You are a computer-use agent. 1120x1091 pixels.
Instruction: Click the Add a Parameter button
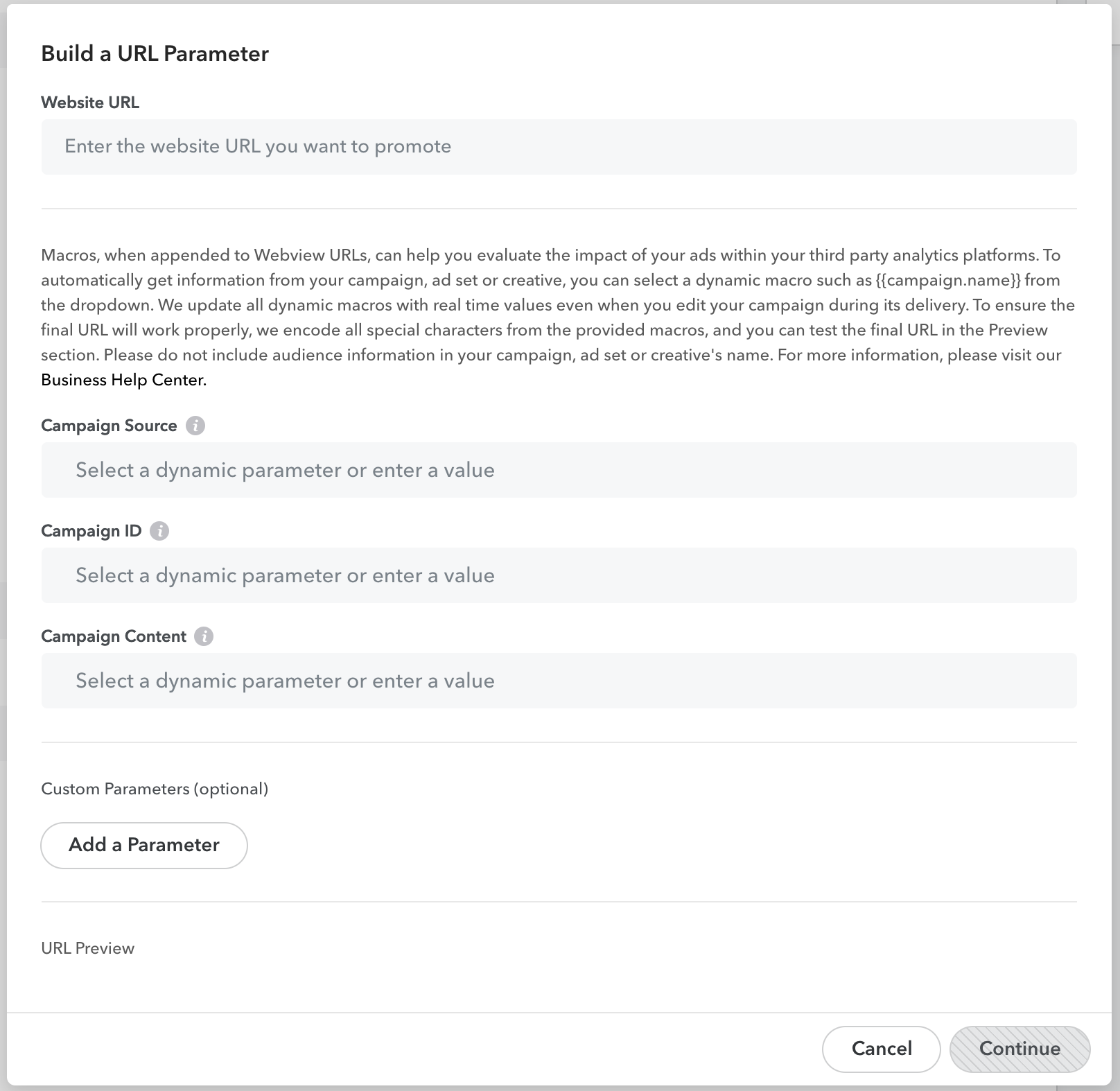[144, 845]
